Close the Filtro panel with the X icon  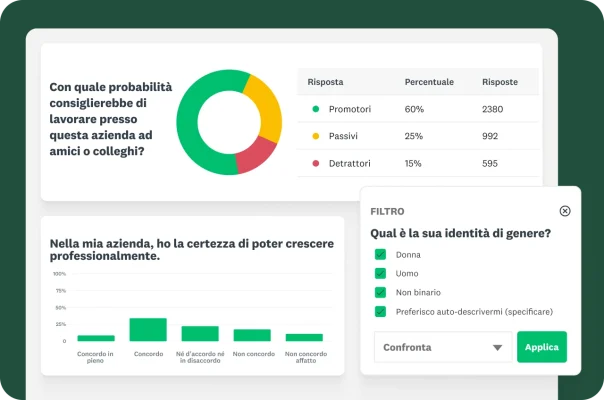[x=565, y=211]
